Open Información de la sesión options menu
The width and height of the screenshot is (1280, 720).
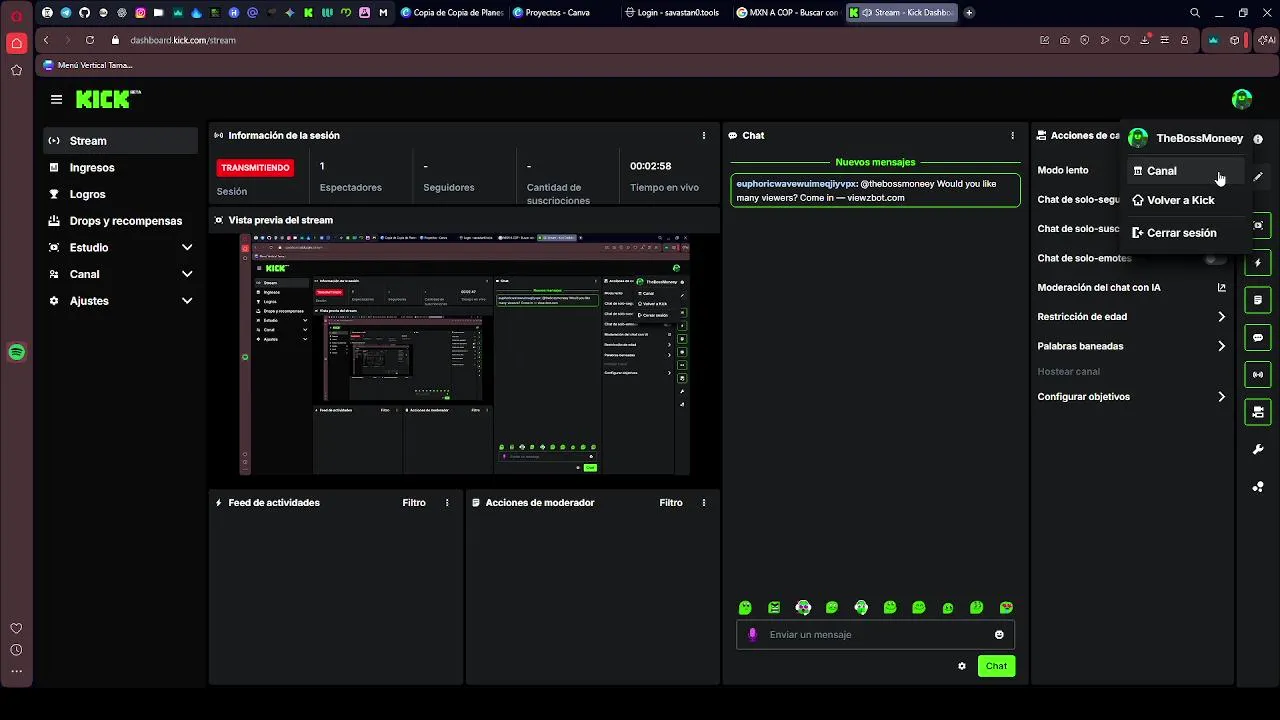[x=704, y=135]
